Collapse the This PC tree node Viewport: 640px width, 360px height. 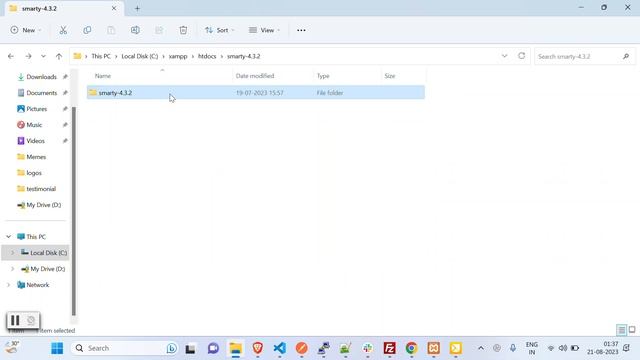pyautogui.click(x=9, y=237)
